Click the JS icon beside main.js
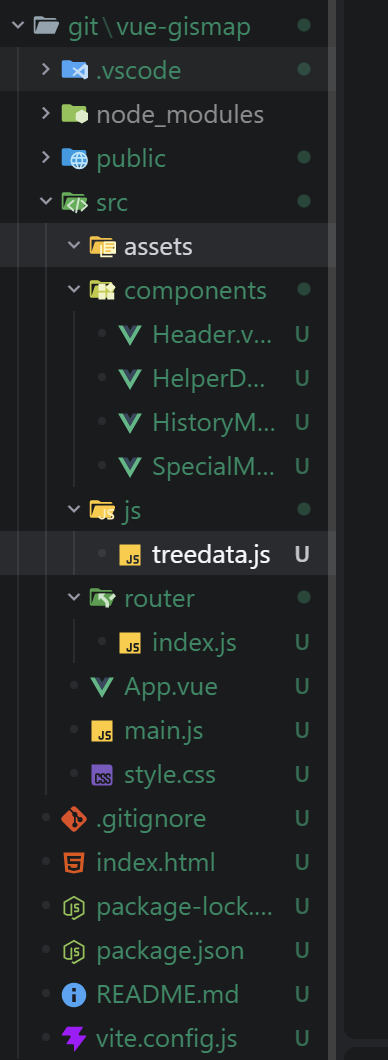 click(102, 731)
